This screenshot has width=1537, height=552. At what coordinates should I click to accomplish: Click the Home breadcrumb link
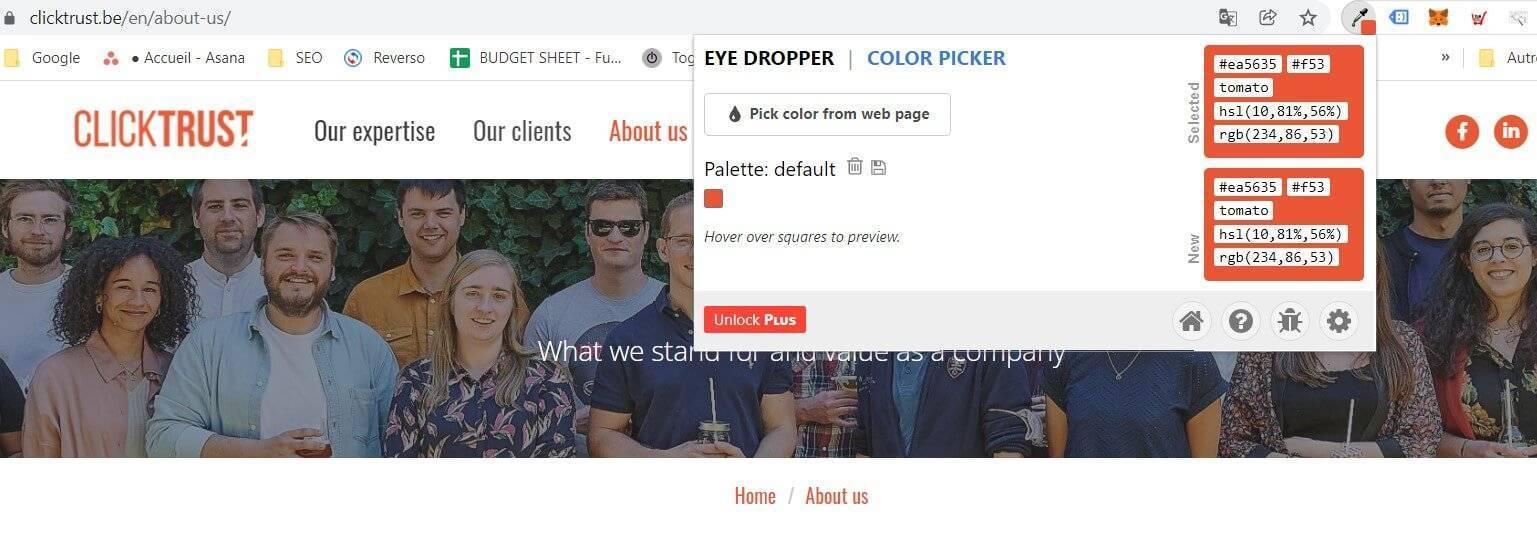coord(755,496)
